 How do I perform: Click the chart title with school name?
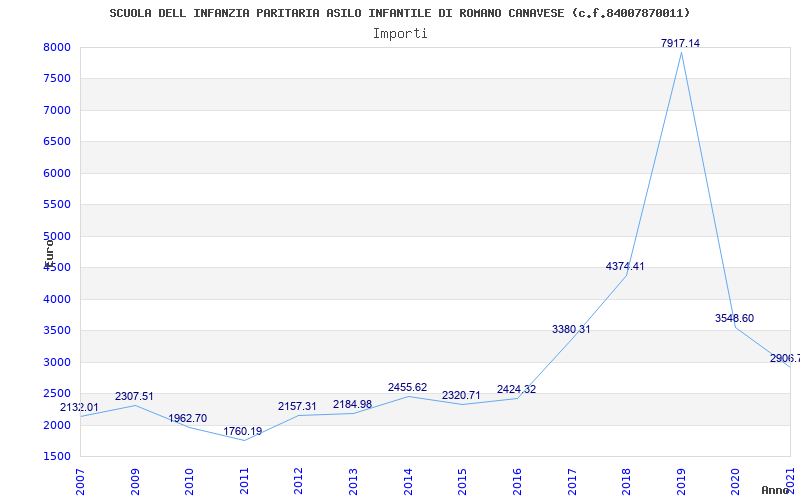[x=400, y=13]
